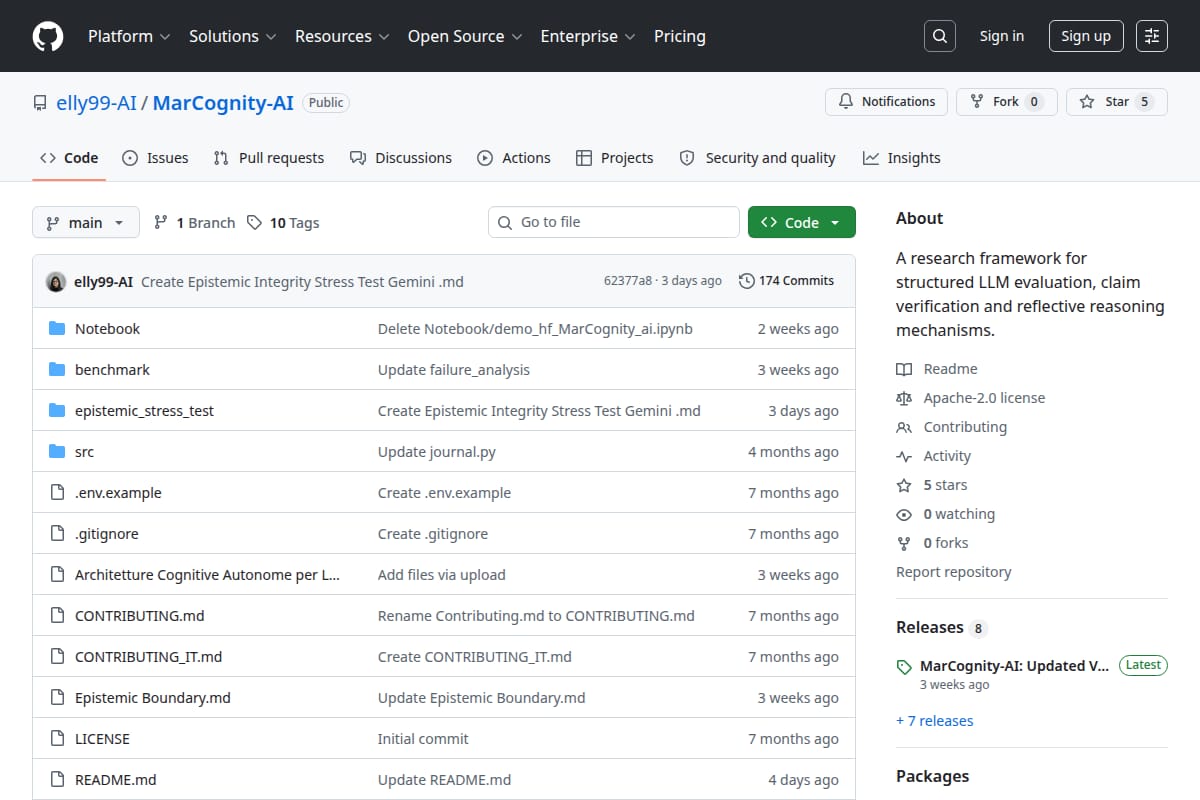Image resolution: width=1200 pixels, height=800 pixels.
Task: Switch to the Insights tab
Action: click(901, 158)
